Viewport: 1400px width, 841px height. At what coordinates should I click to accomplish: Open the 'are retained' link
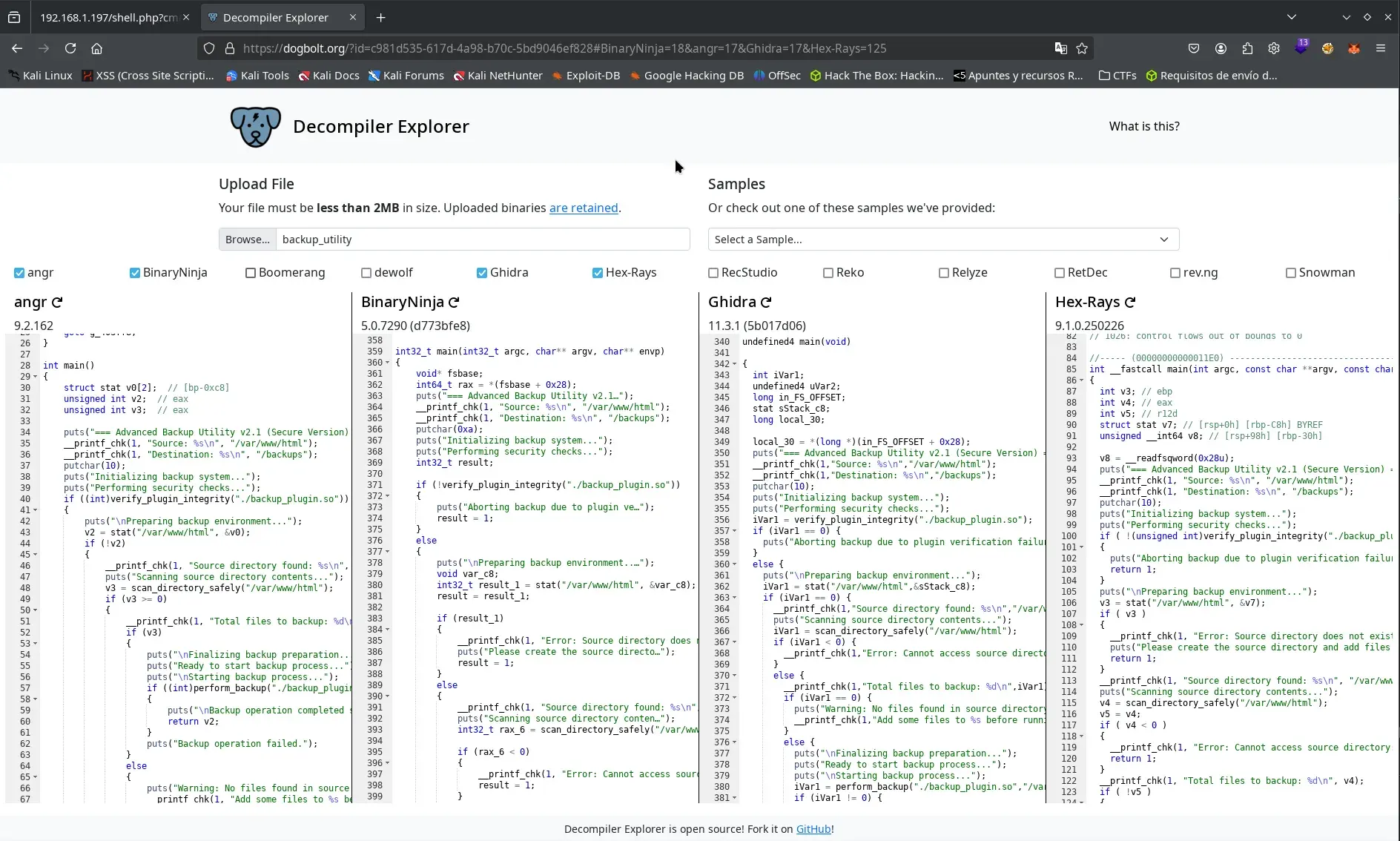(584, 208)
